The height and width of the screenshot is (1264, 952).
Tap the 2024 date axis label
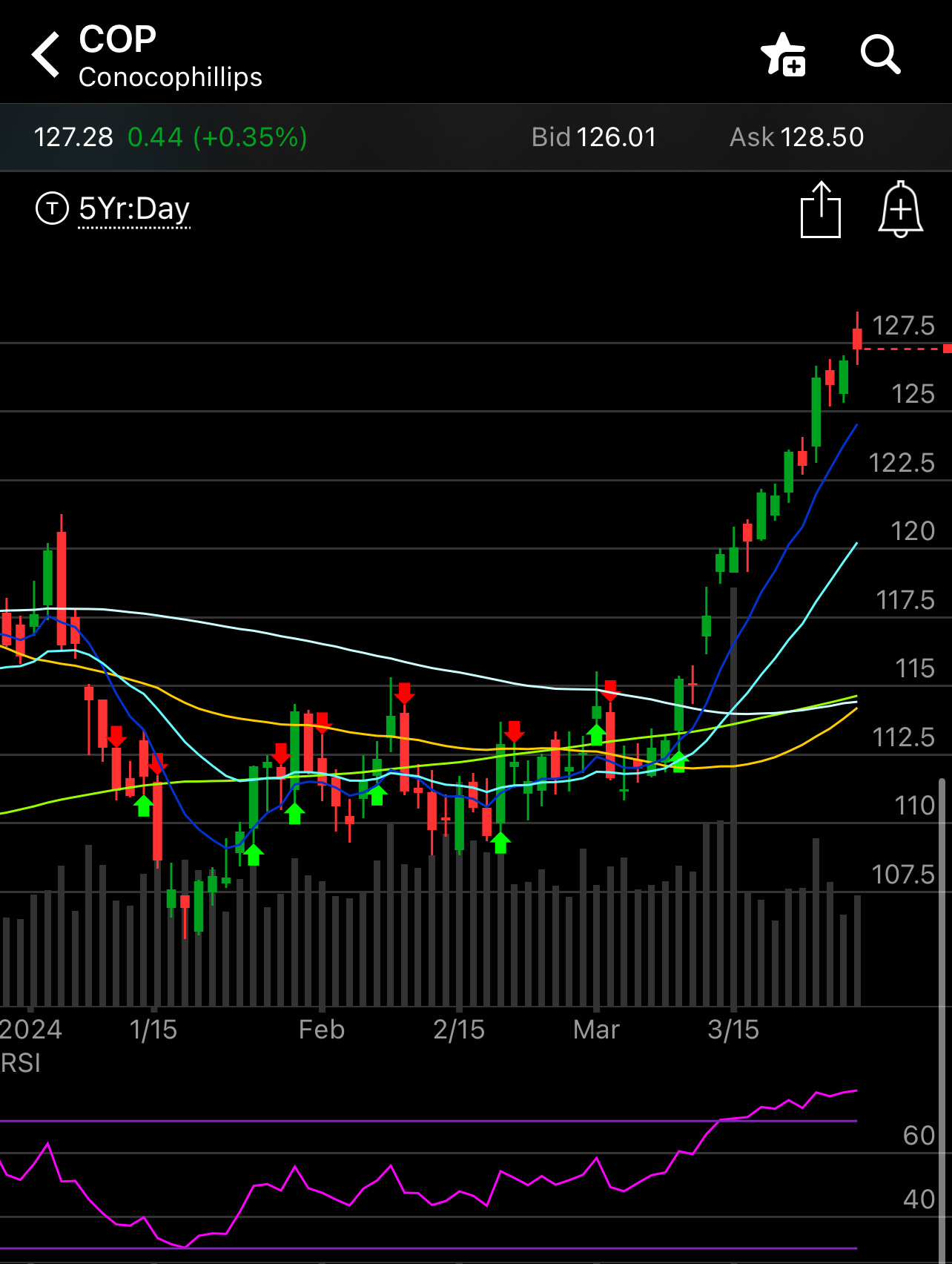[31, 1030]
